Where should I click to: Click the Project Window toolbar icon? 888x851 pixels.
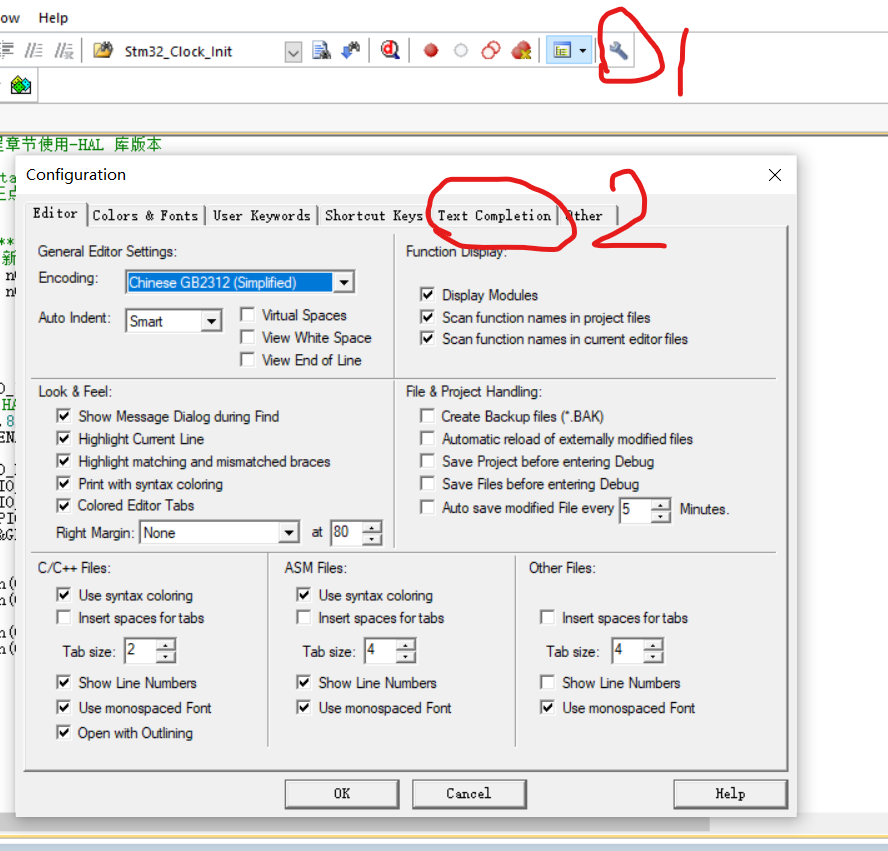pos(562,51)
